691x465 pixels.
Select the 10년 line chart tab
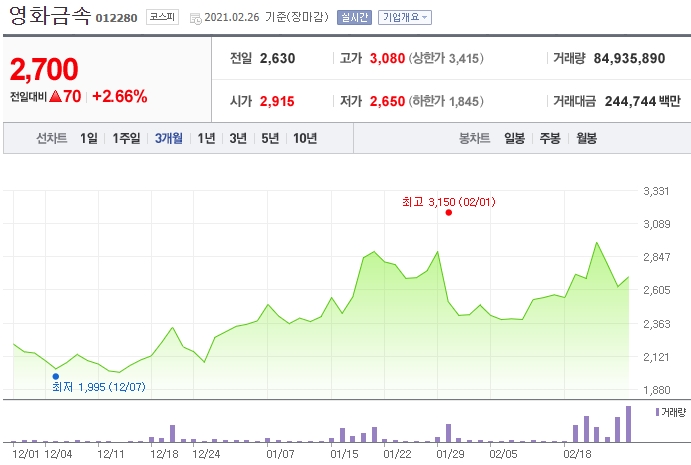click(x=305, y=138)
